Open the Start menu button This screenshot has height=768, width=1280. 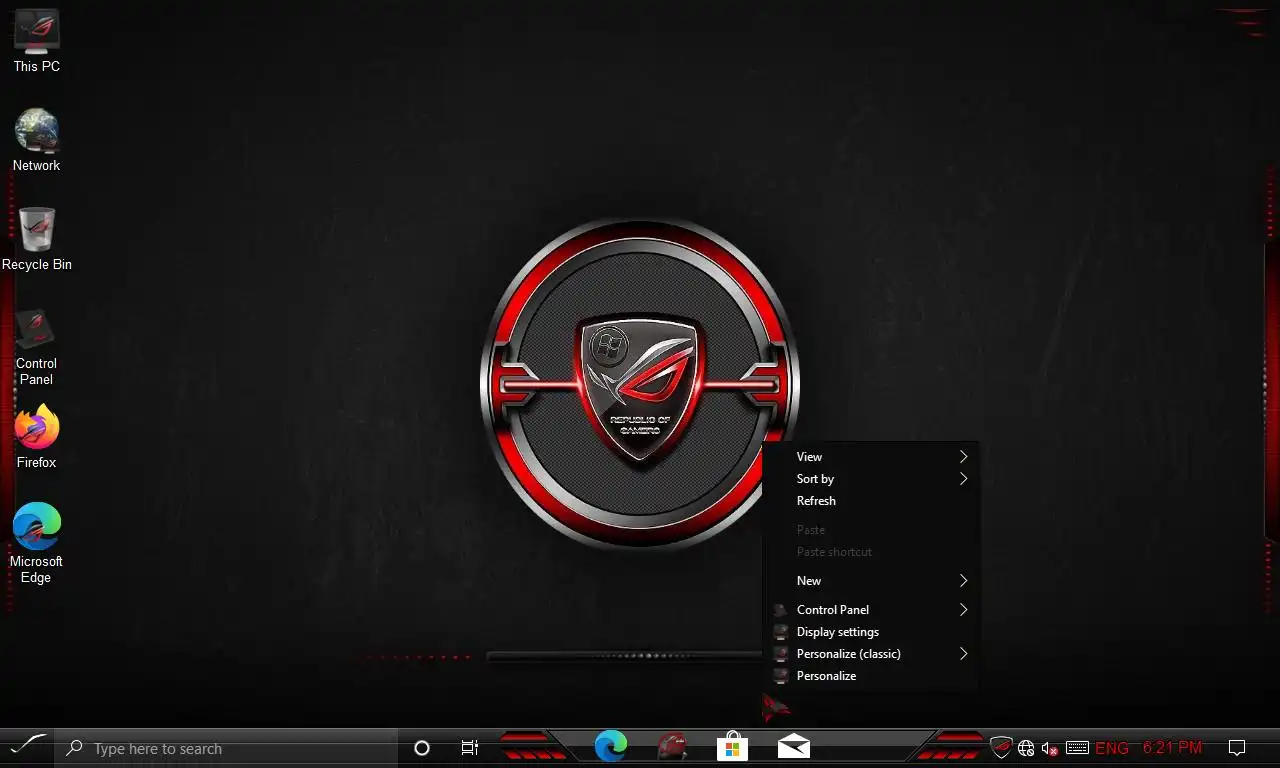tap(27, 747)
